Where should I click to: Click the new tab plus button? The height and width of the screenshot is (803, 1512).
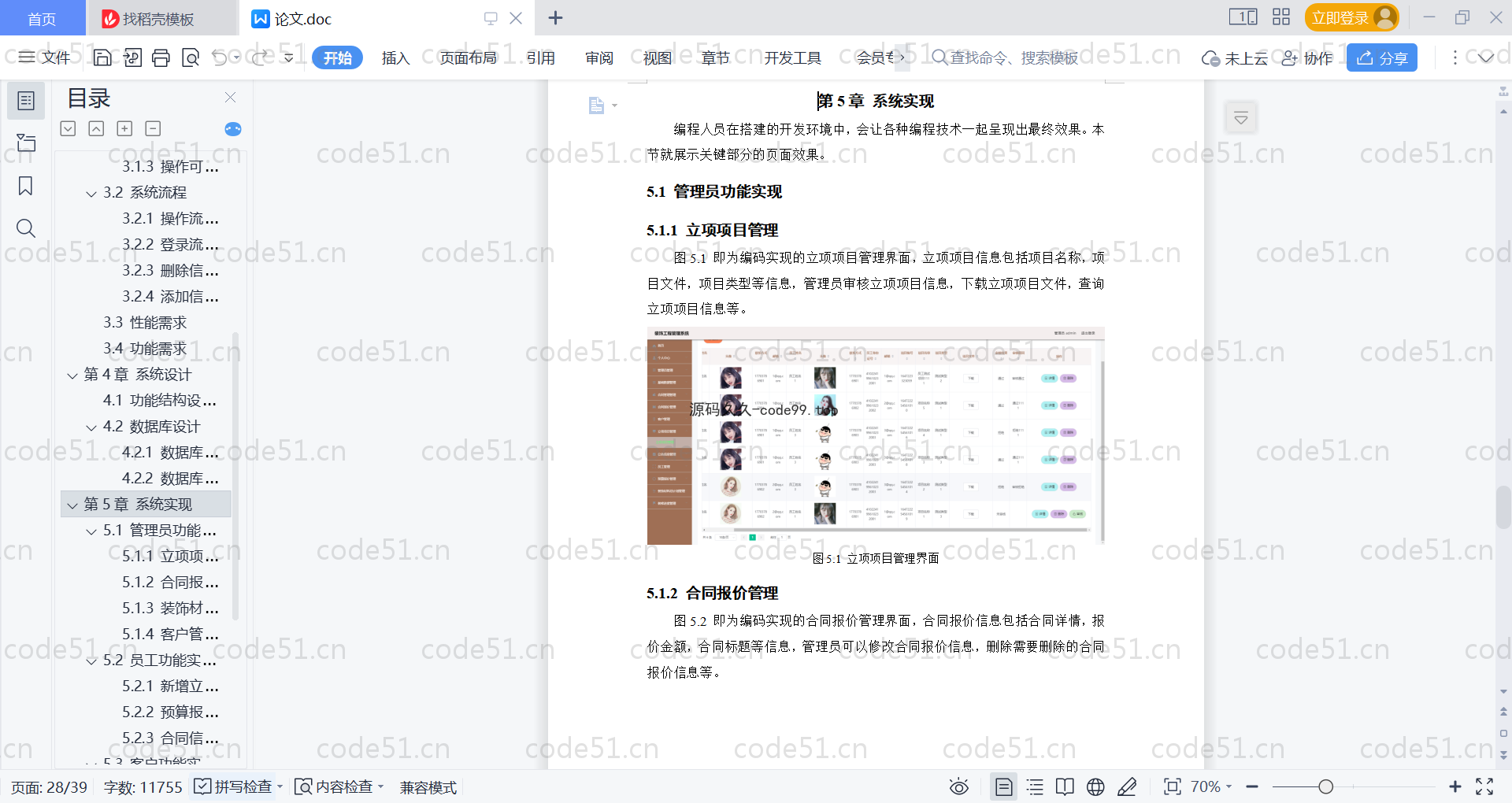click(555, 17)
